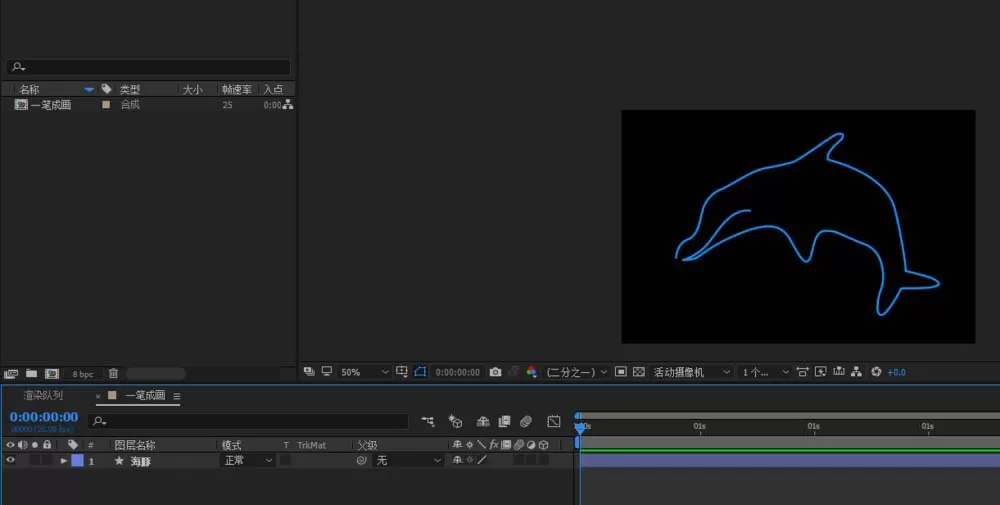The height and width of the screenshot is (505, 1000).
Task: Sort project items by 名称 column
Action: click(x=29, y=89)
